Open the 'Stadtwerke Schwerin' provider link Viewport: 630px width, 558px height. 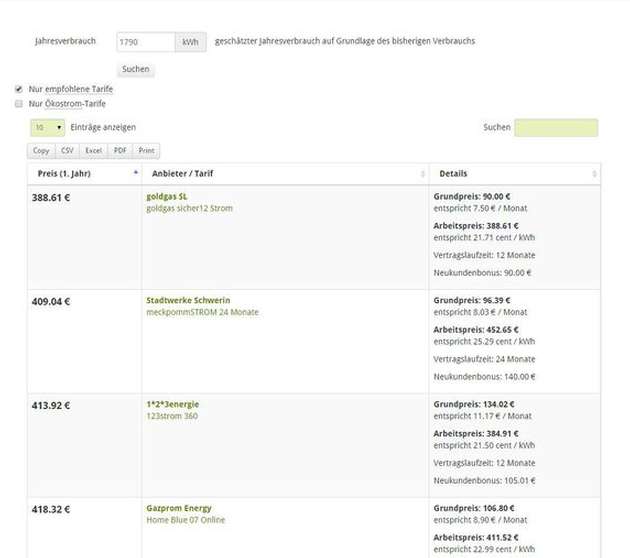(x=188, y=300)
